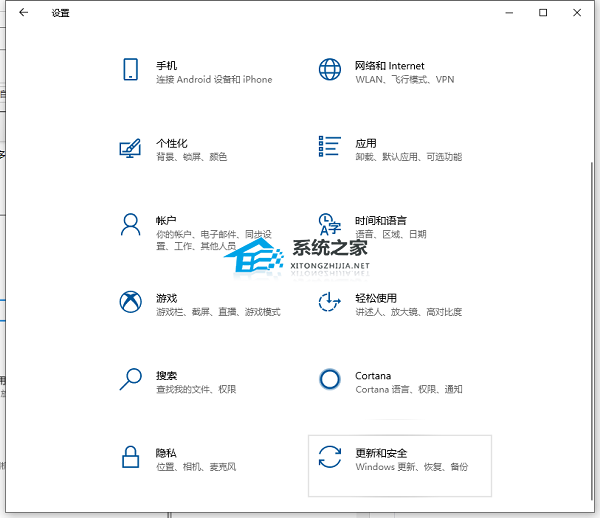The width and height of the screenshot is (600, 518).
Task: Click the 时间和语言 title text
Action: (381, 220)
